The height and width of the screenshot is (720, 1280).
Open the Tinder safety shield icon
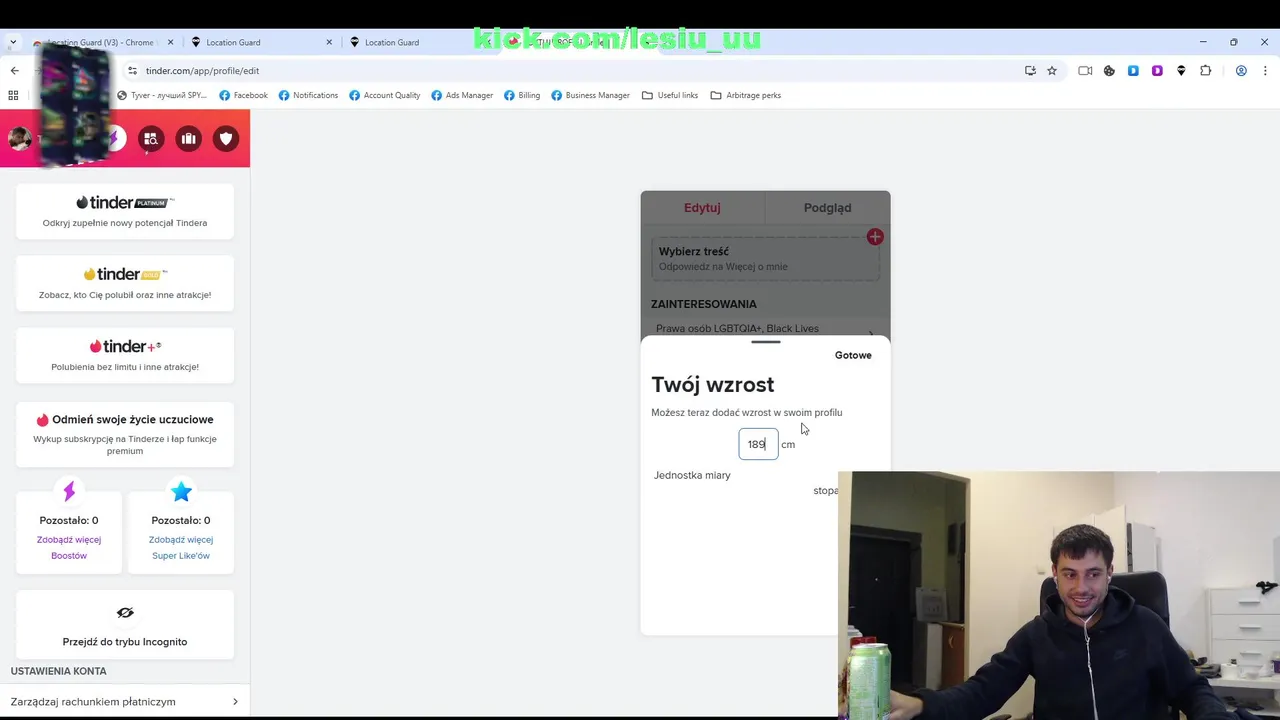click(x=226, y=139)
